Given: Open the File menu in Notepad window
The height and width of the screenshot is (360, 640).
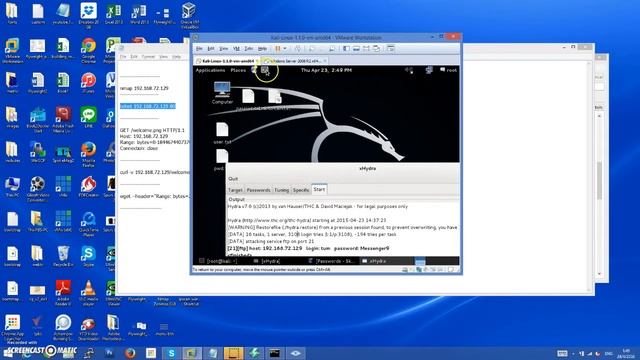Looking at the screenshot, I should point(123,57).
